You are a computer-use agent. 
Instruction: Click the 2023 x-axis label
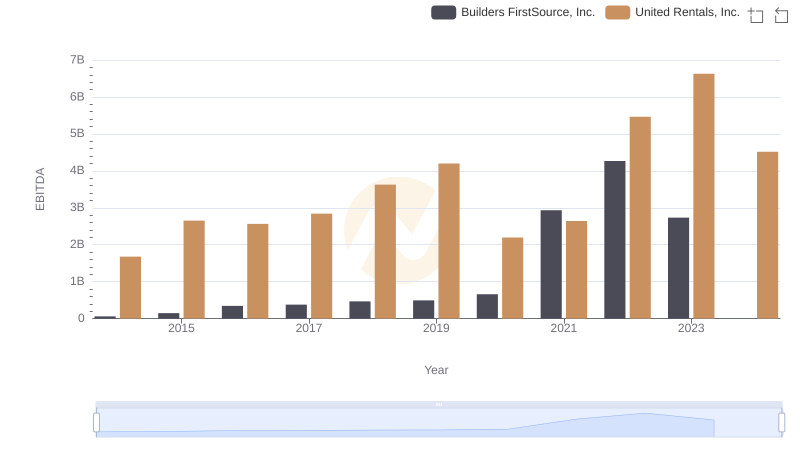click(691, 328)
